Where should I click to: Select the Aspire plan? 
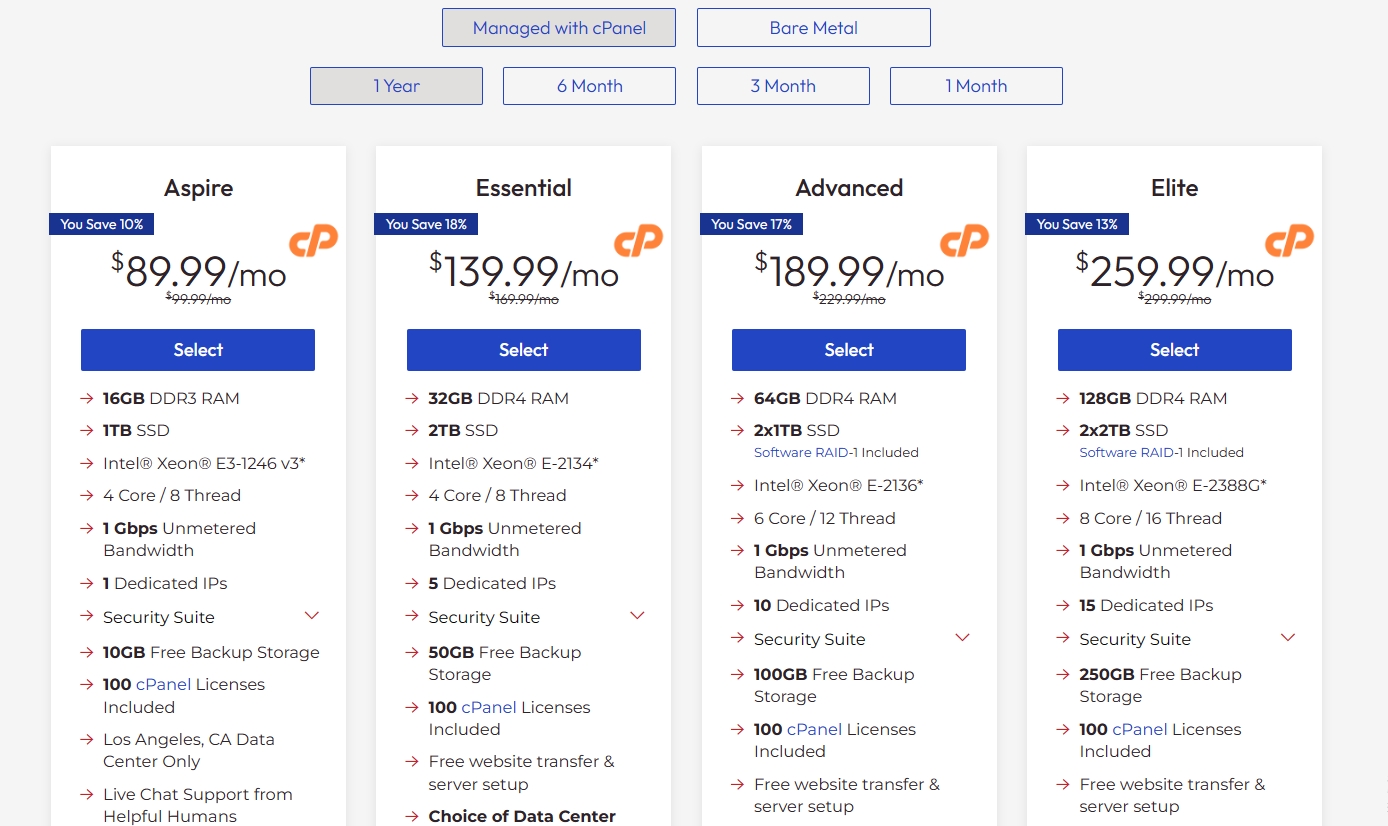click(x=198, y=350)
